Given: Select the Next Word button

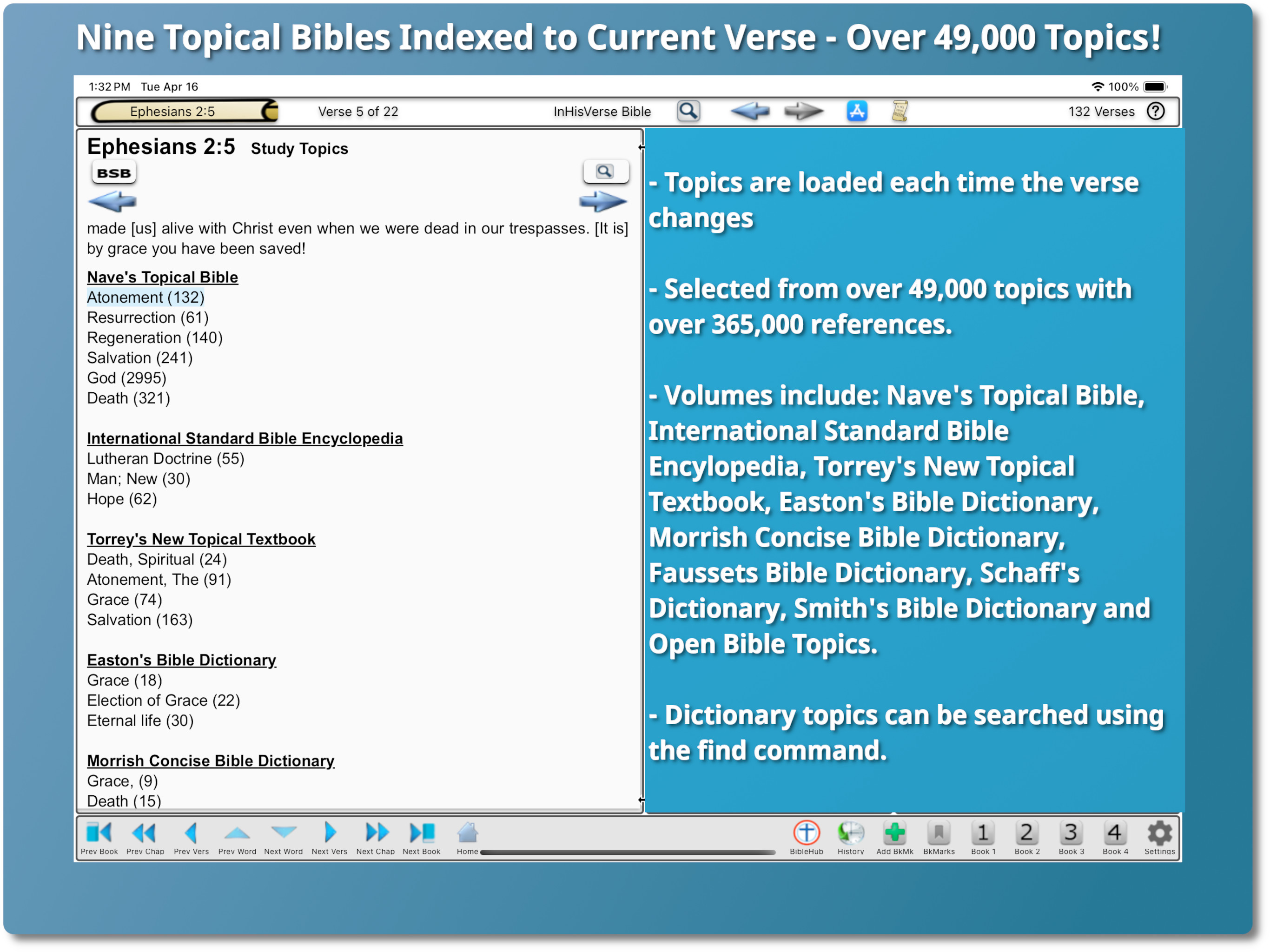Looking at the screenshot, I should tap(283, 838).
